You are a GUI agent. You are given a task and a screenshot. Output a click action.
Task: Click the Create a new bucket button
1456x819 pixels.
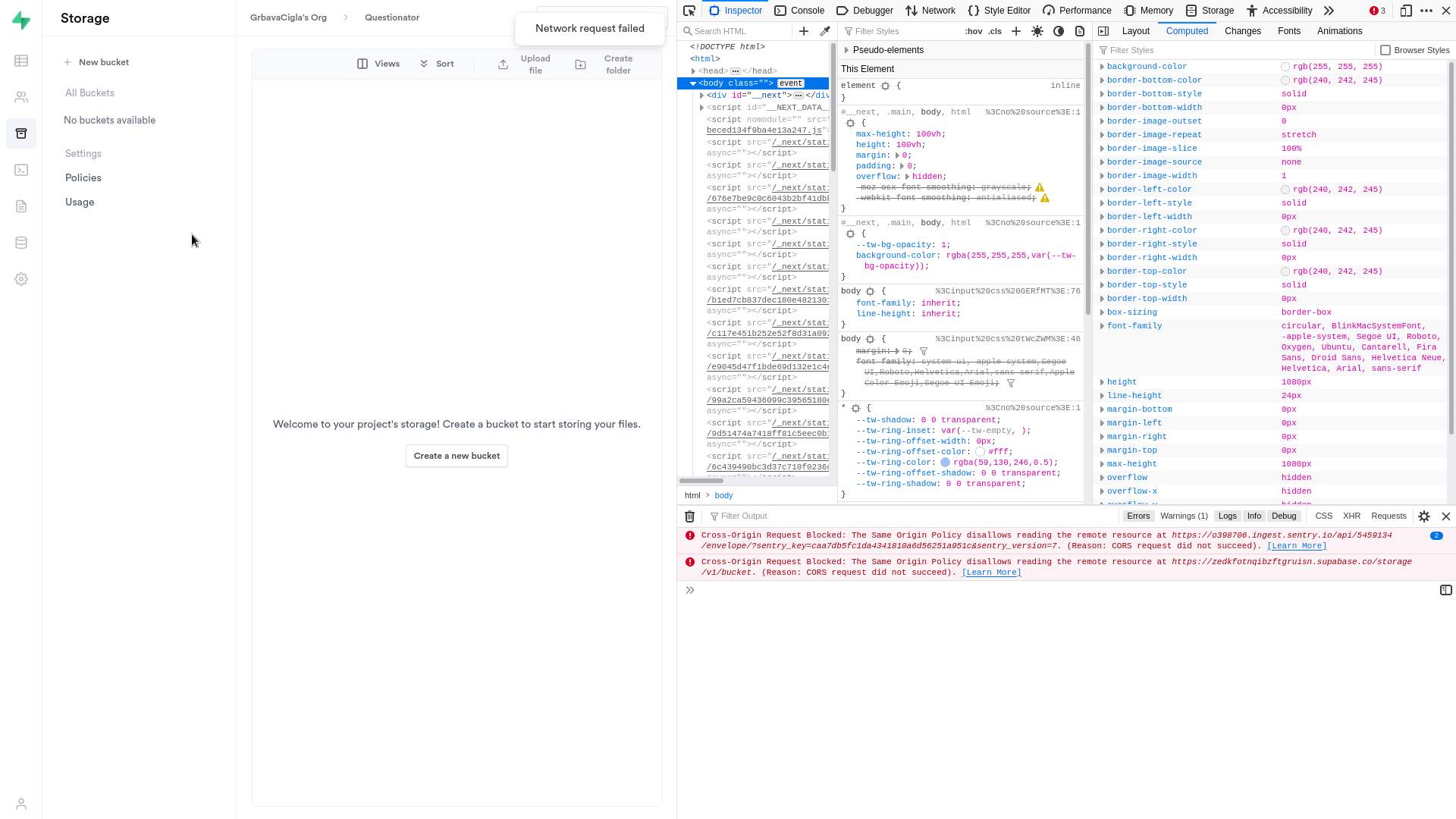click(456, 456)
